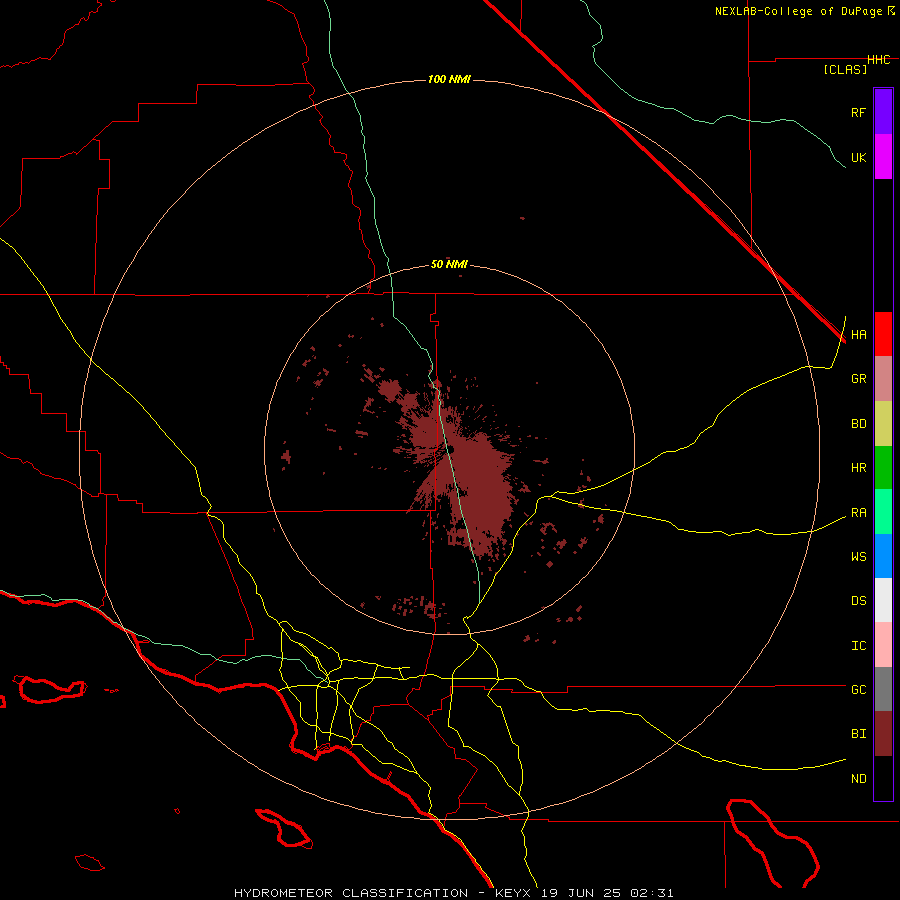Click the radar site center dot

449,449
